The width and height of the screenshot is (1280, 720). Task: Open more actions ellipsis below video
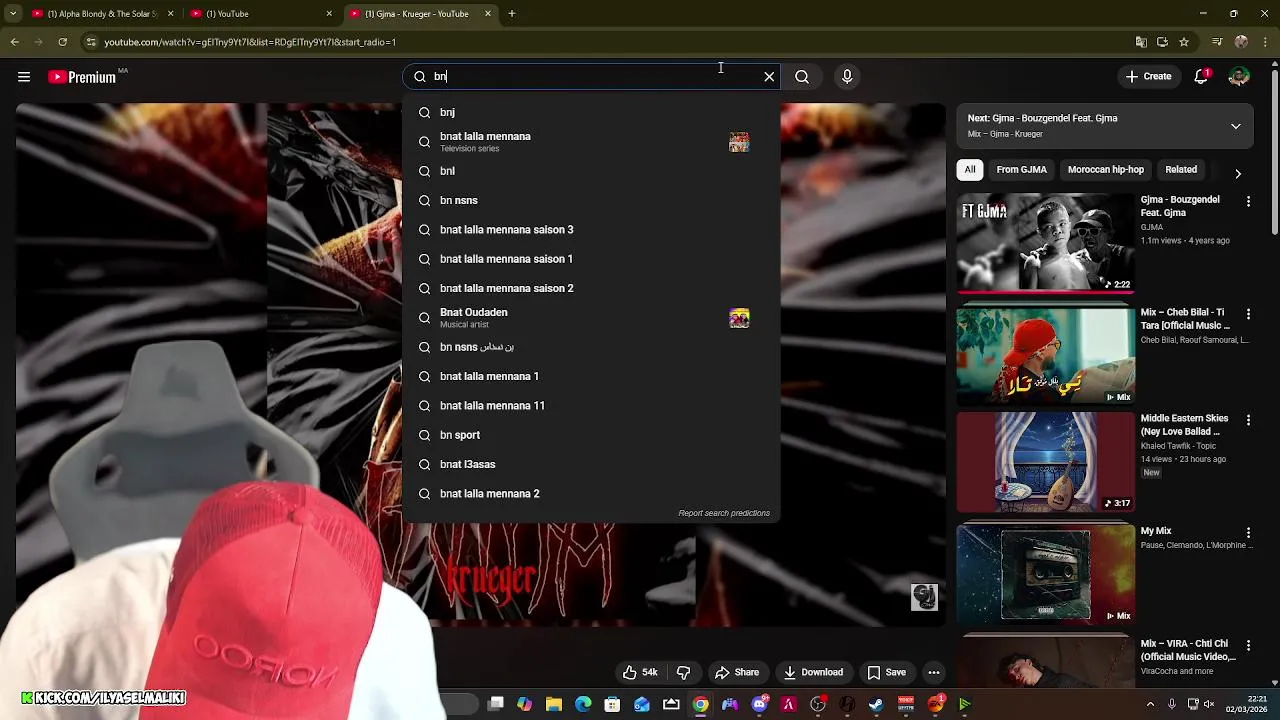tap(934, 673)
